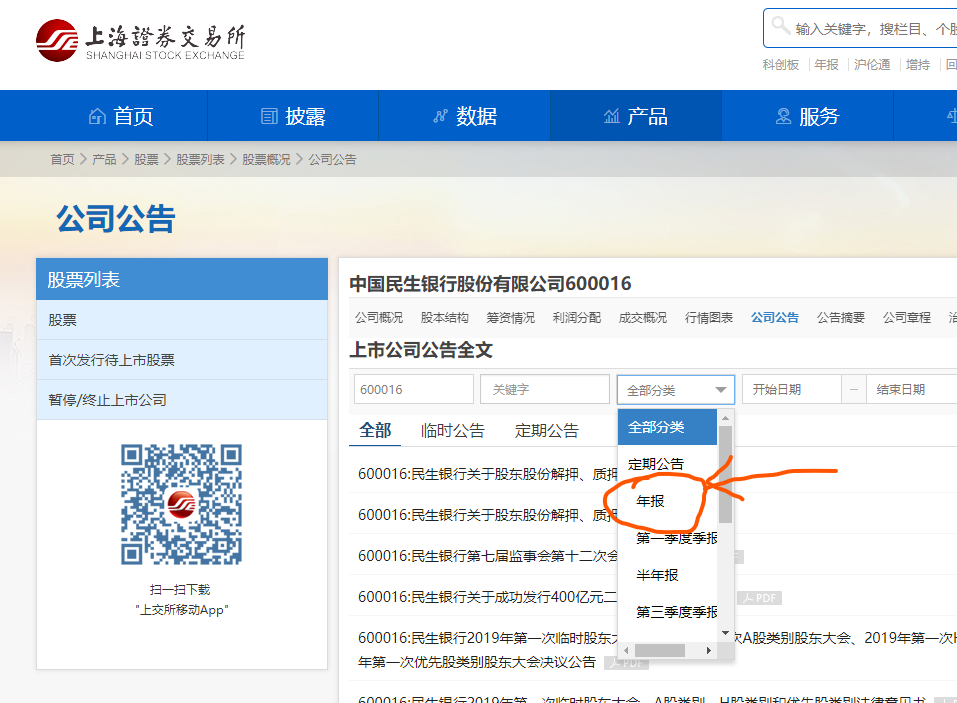
Task: Click the 关键字 keyword input field
Action: (x=545, y=389)
